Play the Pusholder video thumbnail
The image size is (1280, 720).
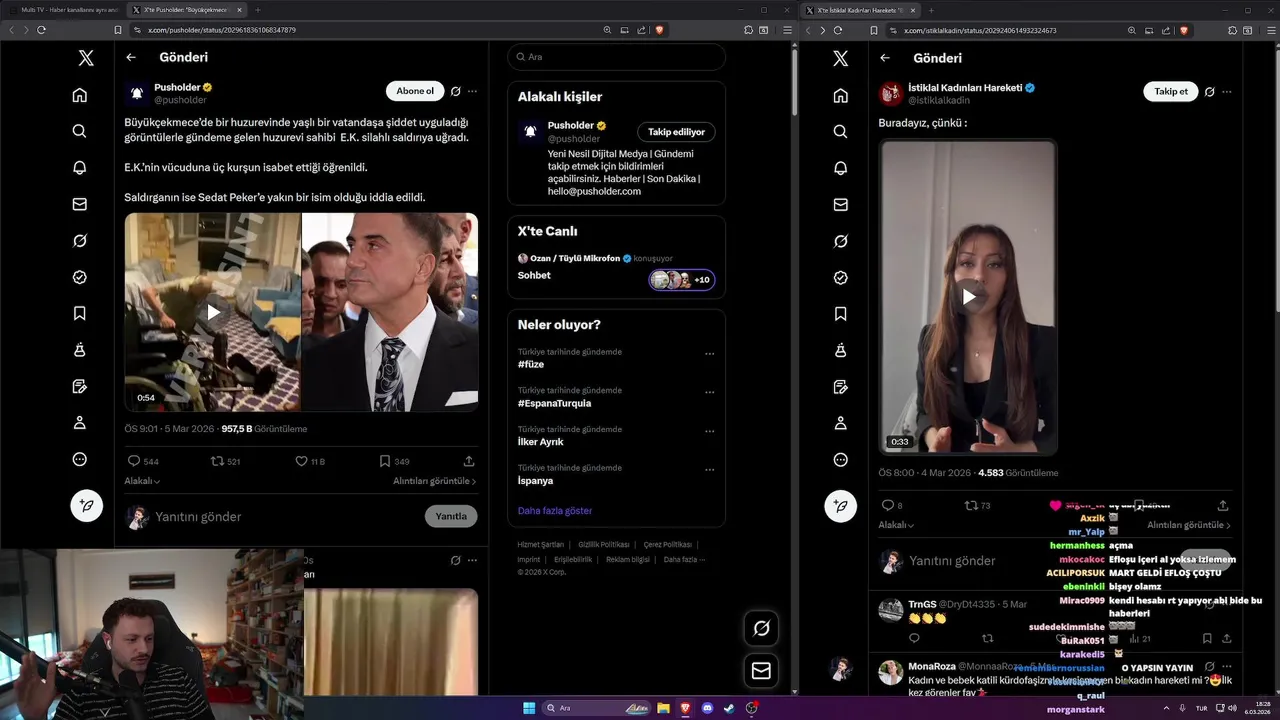(213, 312)
